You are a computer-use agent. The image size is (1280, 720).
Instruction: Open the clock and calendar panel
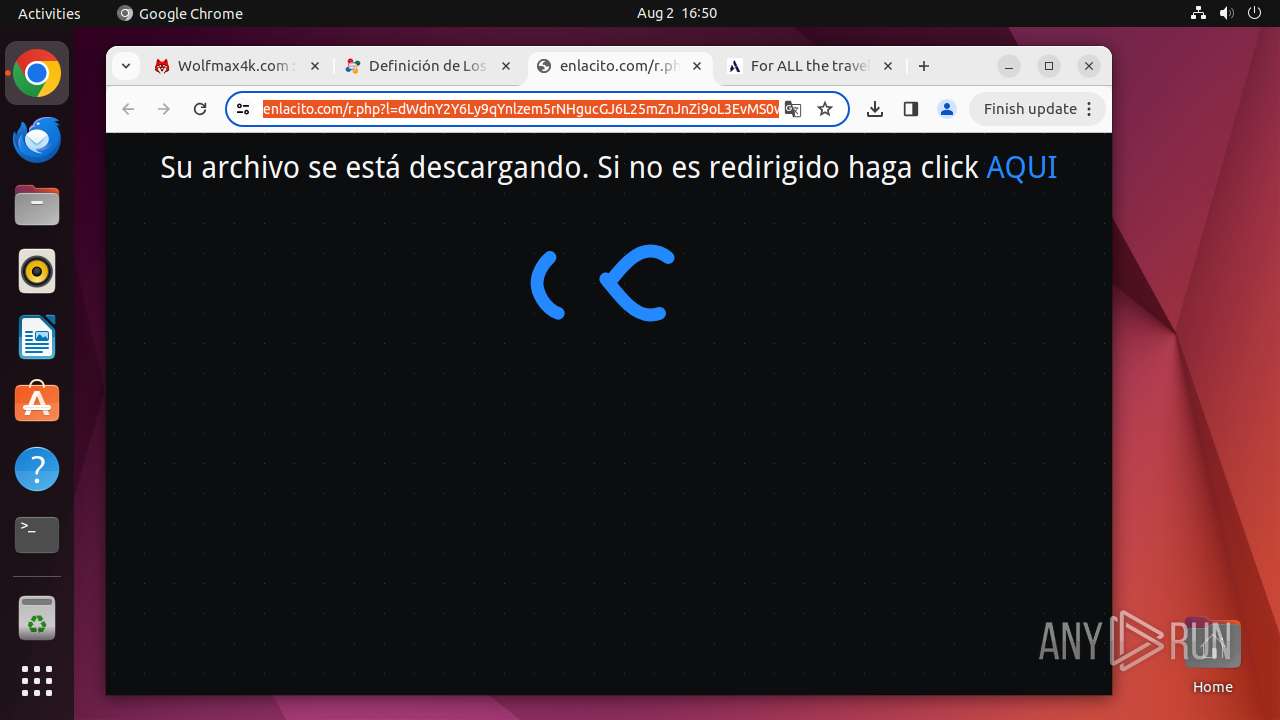pos(677,13)
